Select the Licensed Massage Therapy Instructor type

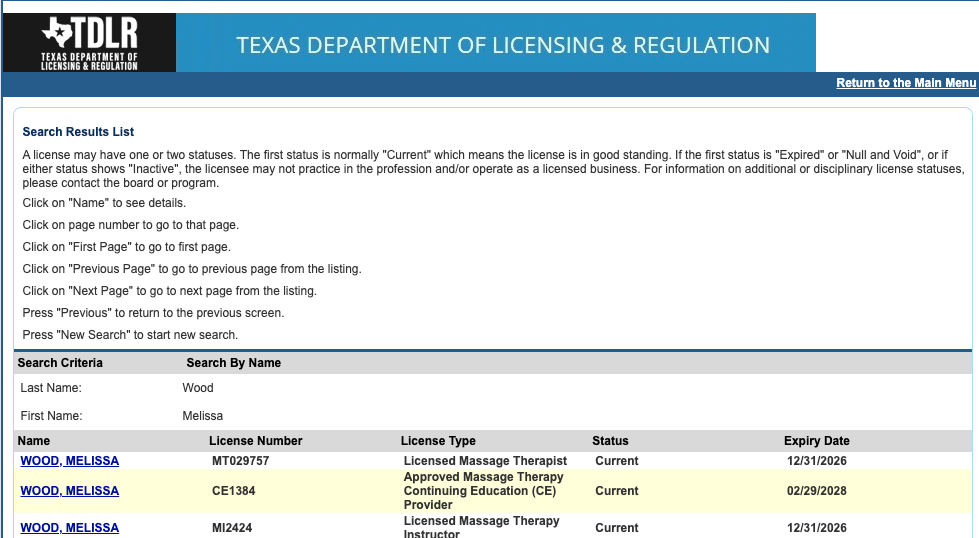pos(481,527)
